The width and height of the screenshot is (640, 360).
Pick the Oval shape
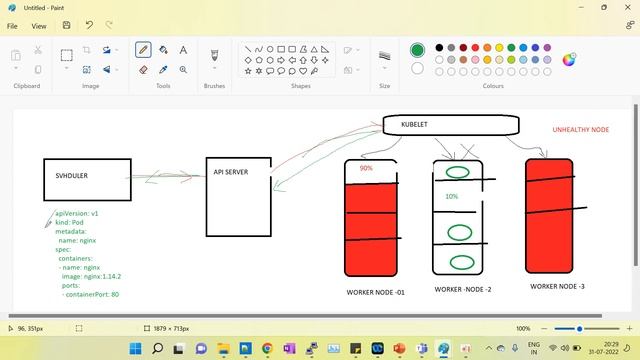click(x=270, y=49)
